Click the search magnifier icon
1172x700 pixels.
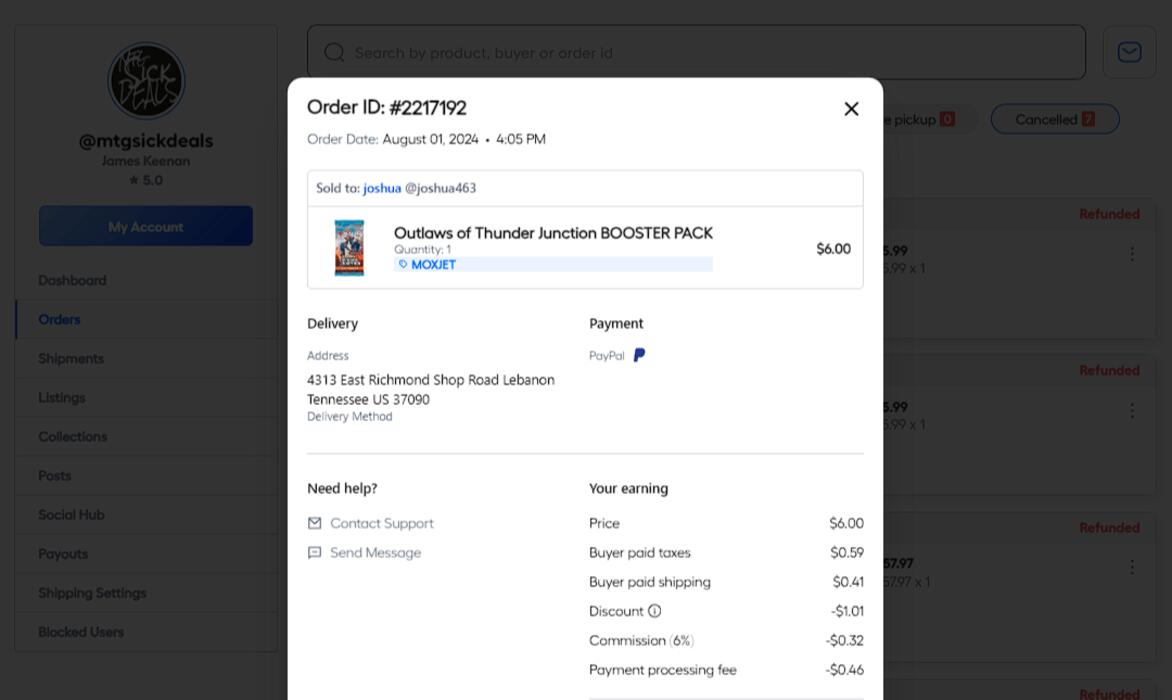coord(334,52)
